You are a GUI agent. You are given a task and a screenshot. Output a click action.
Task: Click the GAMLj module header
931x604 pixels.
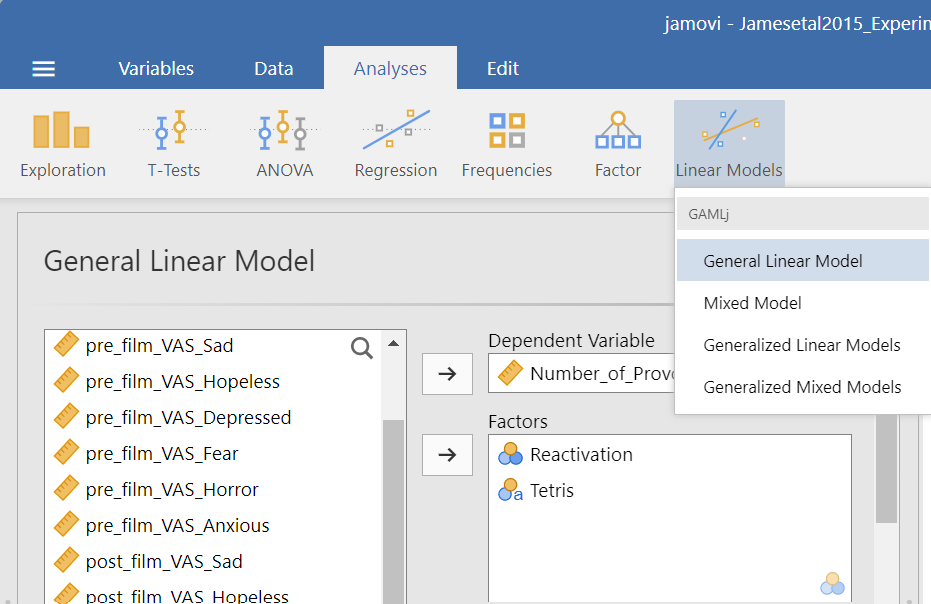pyautogui.click(x=803, y=214)
